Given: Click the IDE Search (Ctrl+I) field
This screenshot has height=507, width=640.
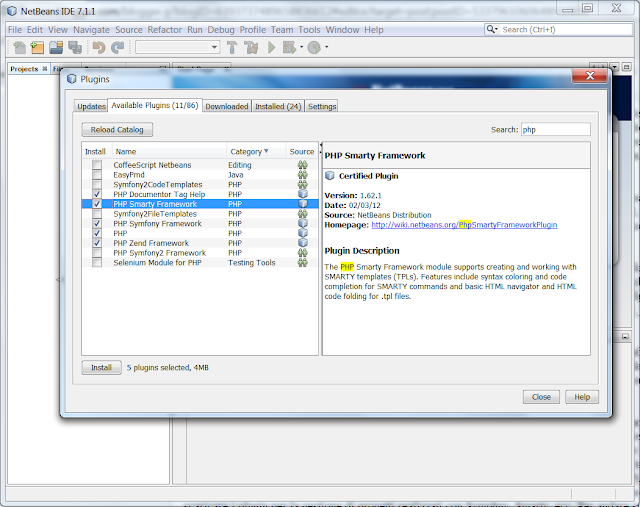Looking at the screenshot, I should 566,29.
